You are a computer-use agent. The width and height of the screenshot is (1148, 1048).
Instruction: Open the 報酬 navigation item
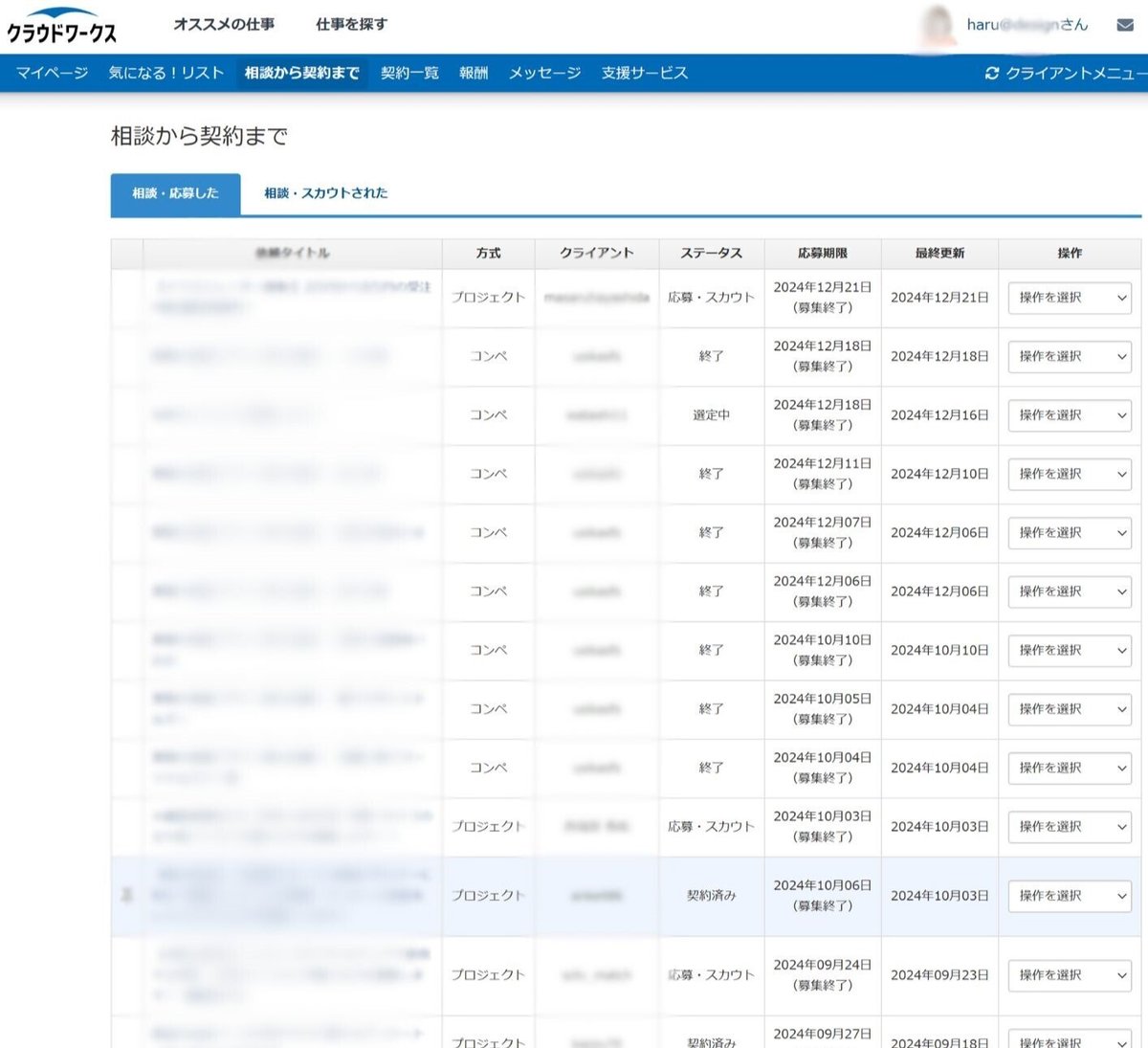473,72
